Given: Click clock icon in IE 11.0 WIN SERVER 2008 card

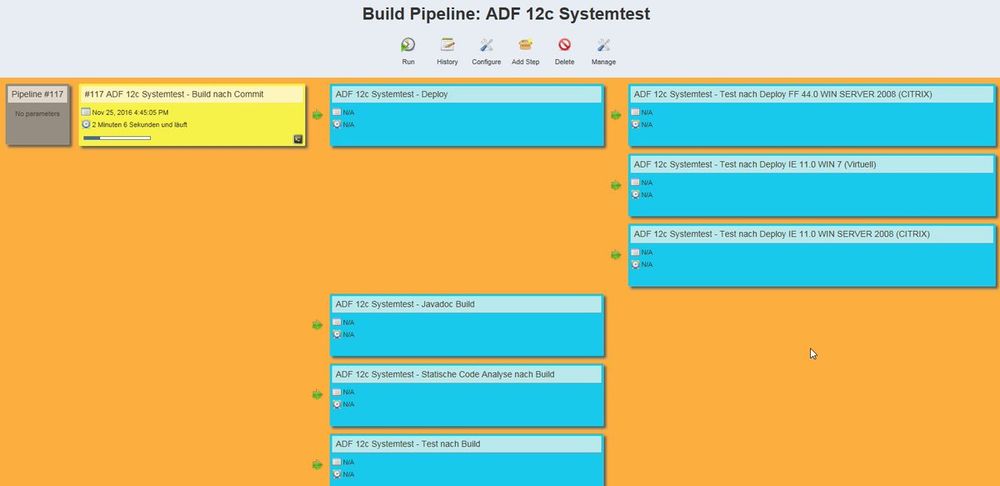Looking at the screenshot, I should (635, 264).
